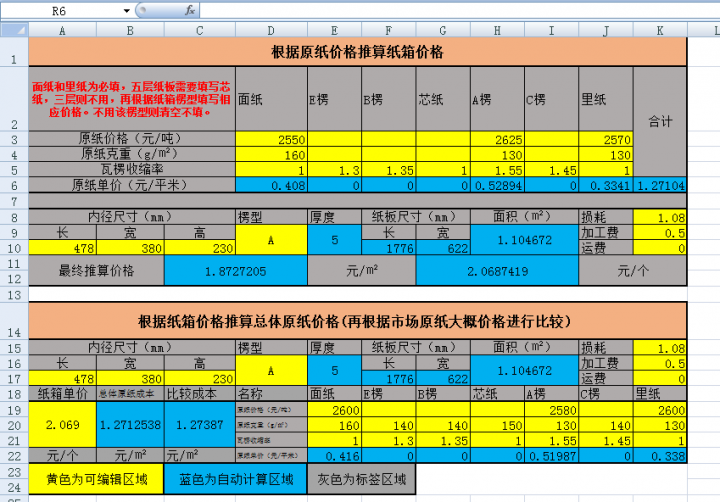Select row 12 header

(x=13, y=270)
